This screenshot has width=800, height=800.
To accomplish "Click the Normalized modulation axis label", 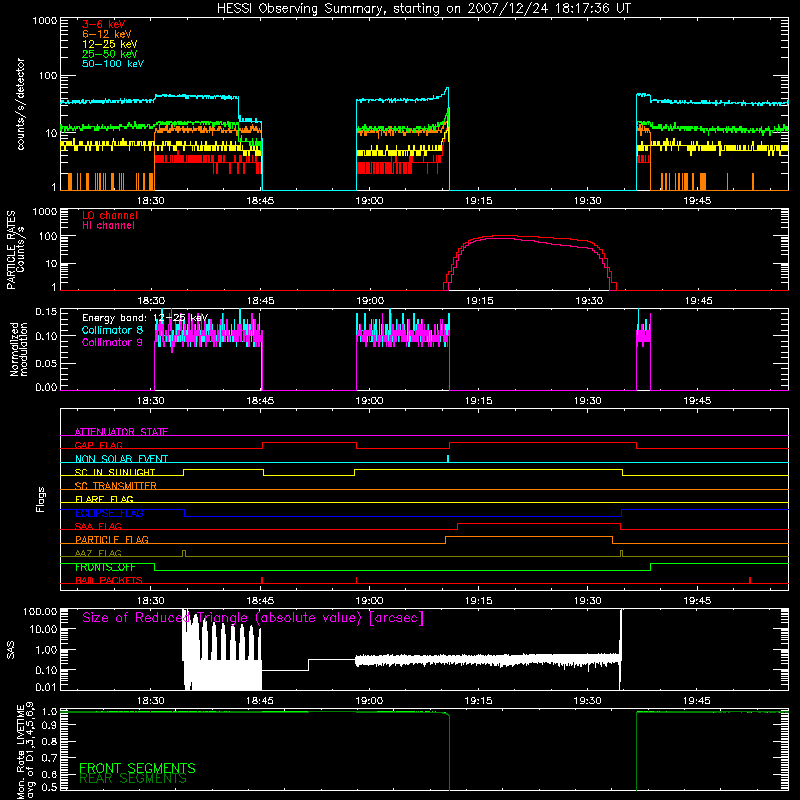I will (x=19, y=349).
